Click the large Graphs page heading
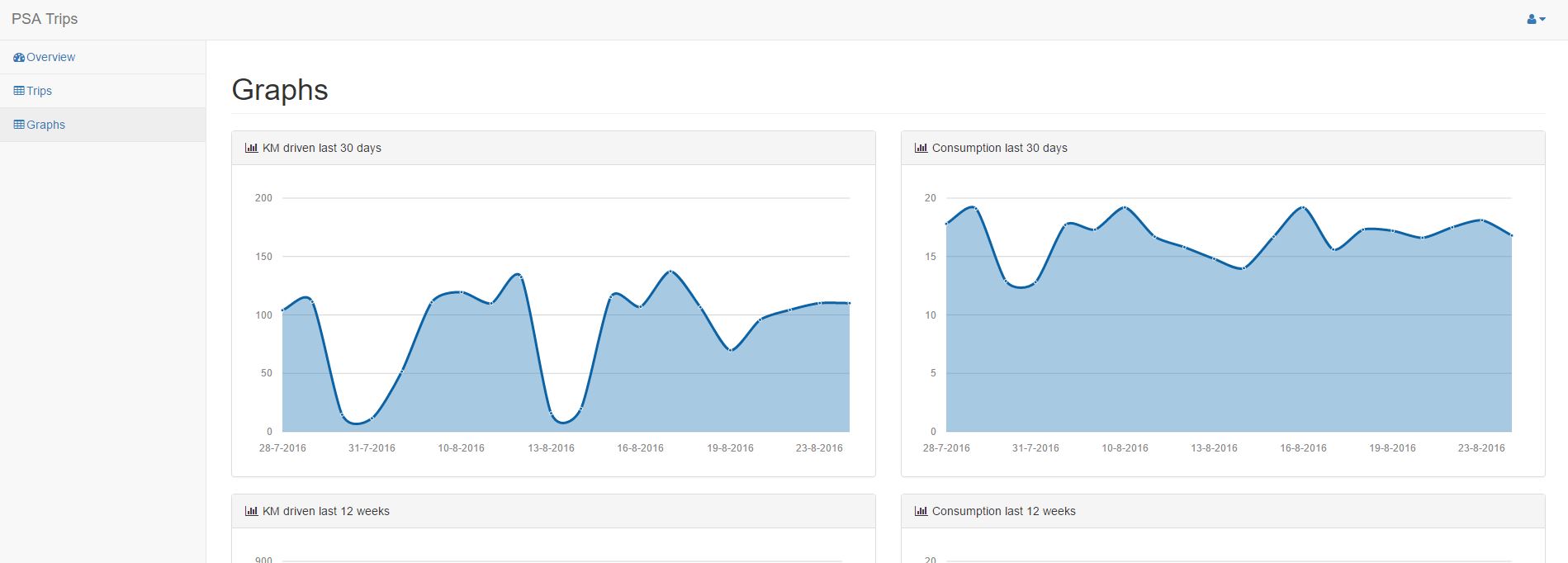The height and width of the screenshot is (563, 1568). [280, 90]
